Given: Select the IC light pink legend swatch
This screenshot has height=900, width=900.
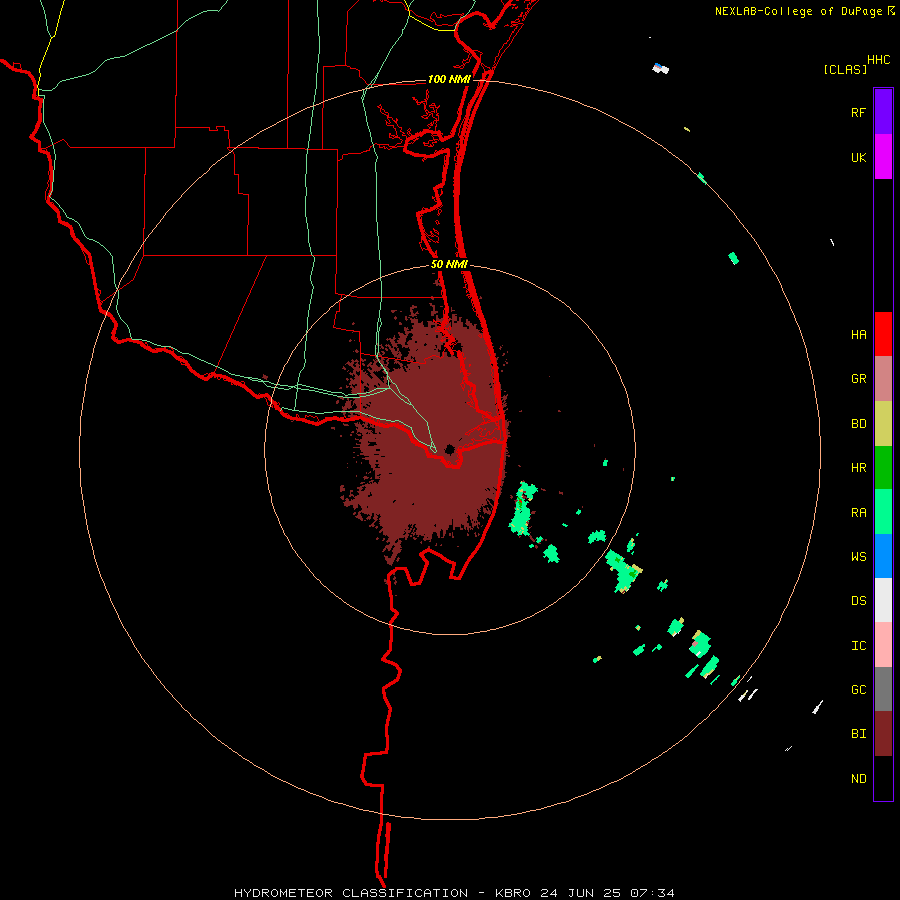Looking at the screenshot, I should click(x=883, y=645).
